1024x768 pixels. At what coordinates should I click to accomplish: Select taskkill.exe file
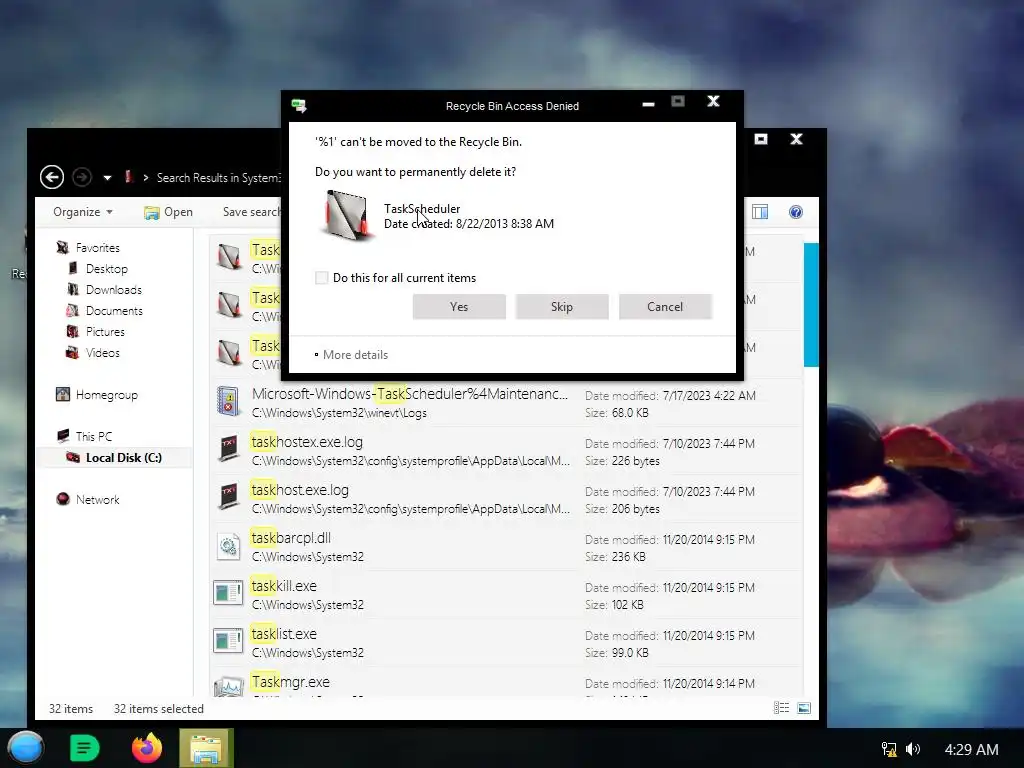tap(506, 595)
